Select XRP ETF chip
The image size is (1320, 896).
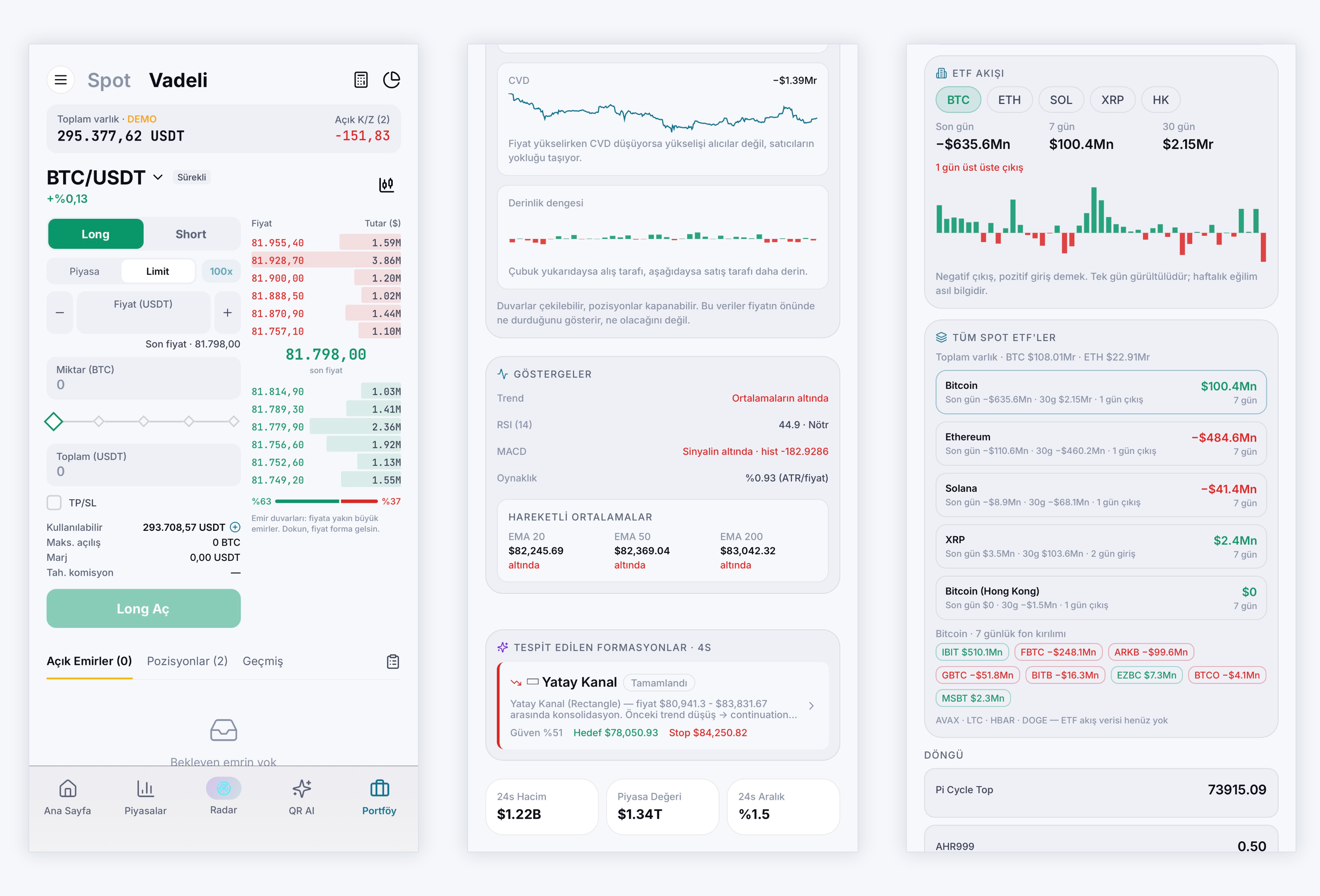coord(1112,100)
